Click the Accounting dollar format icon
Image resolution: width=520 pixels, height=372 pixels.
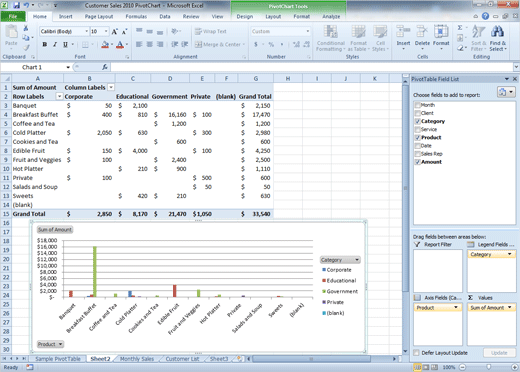(256, 44)
